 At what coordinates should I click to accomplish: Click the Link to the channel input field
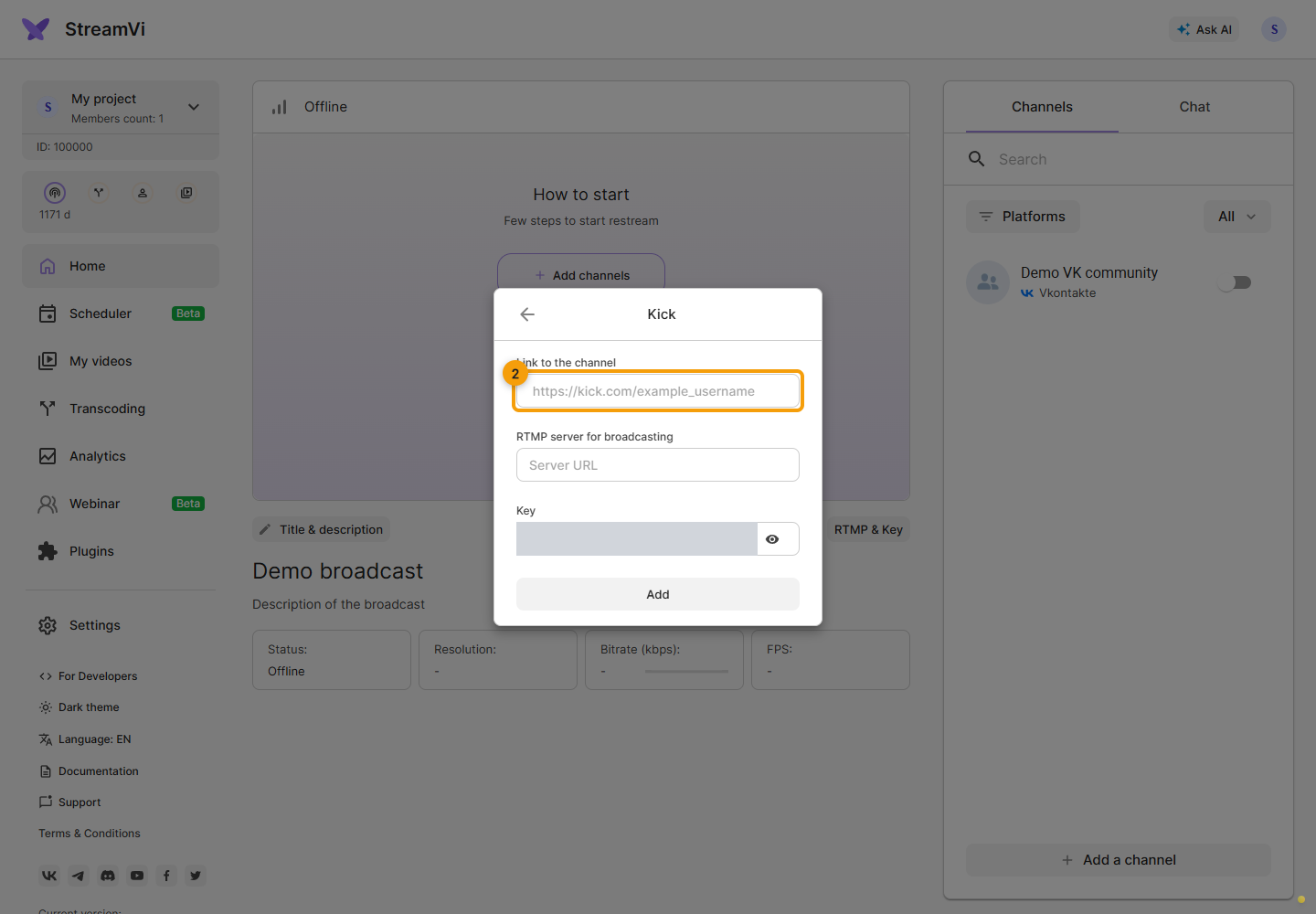(658, 391)
